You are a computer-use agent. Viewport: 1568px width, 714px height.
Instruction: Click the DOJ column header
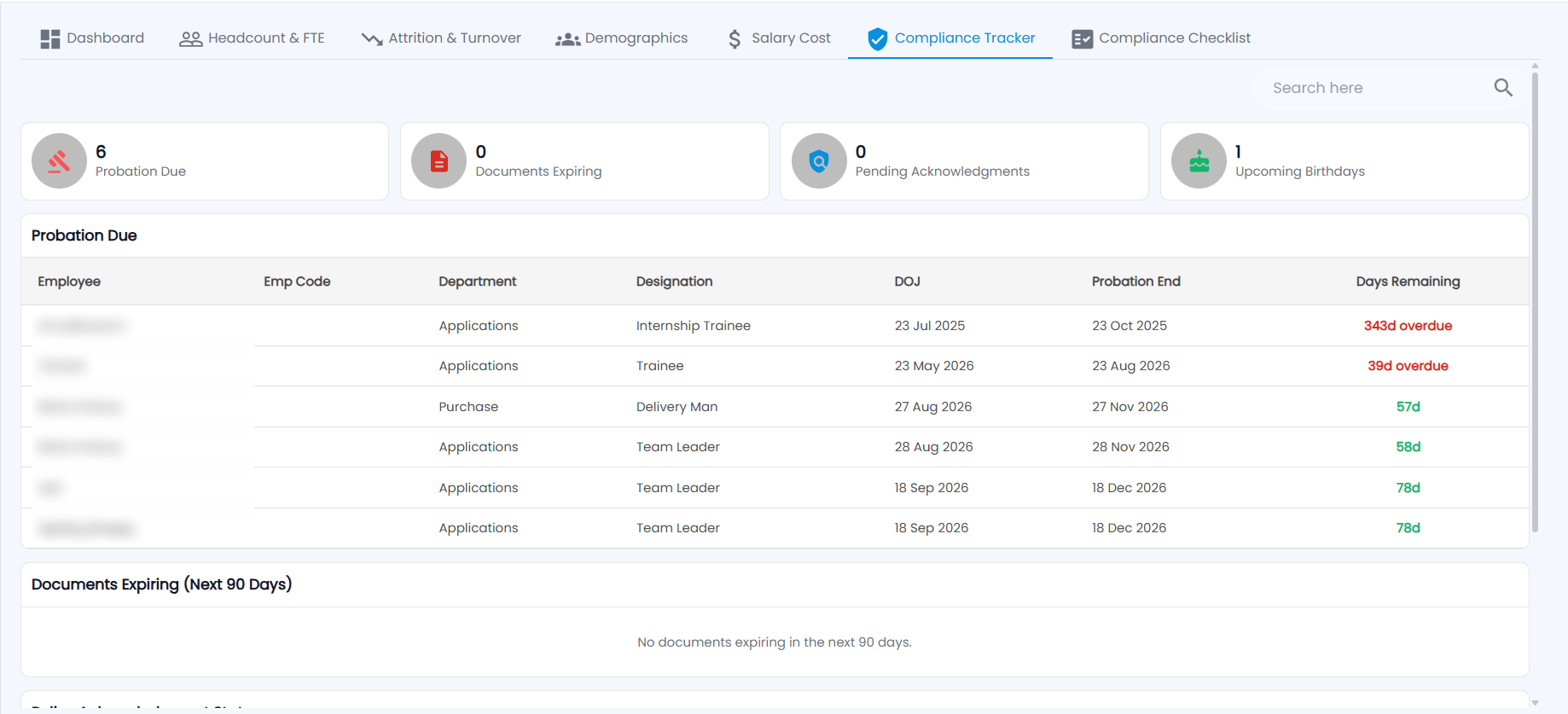coord(907,282)
